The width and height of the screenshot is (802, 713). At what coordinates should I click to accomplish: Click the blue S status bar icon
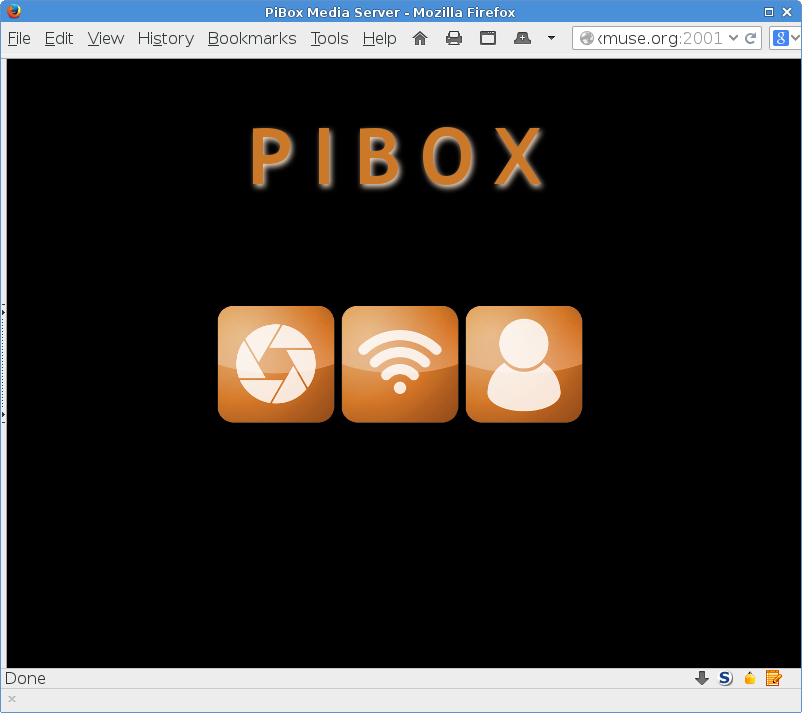725,678
